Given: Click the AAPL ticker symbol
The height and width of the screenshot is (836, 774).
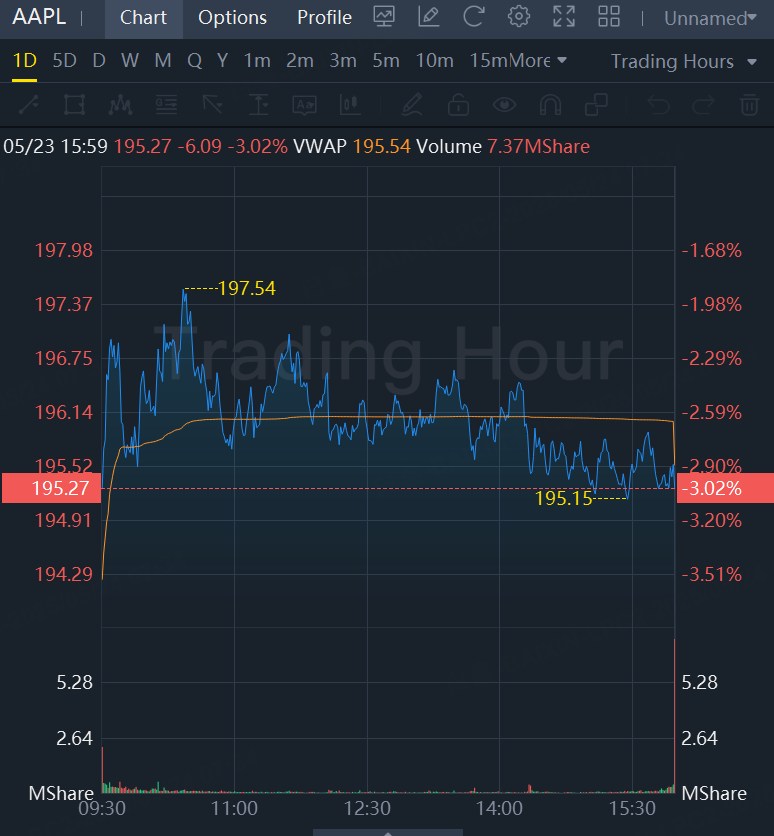Looking at the screenshot, I should [39, 17].
